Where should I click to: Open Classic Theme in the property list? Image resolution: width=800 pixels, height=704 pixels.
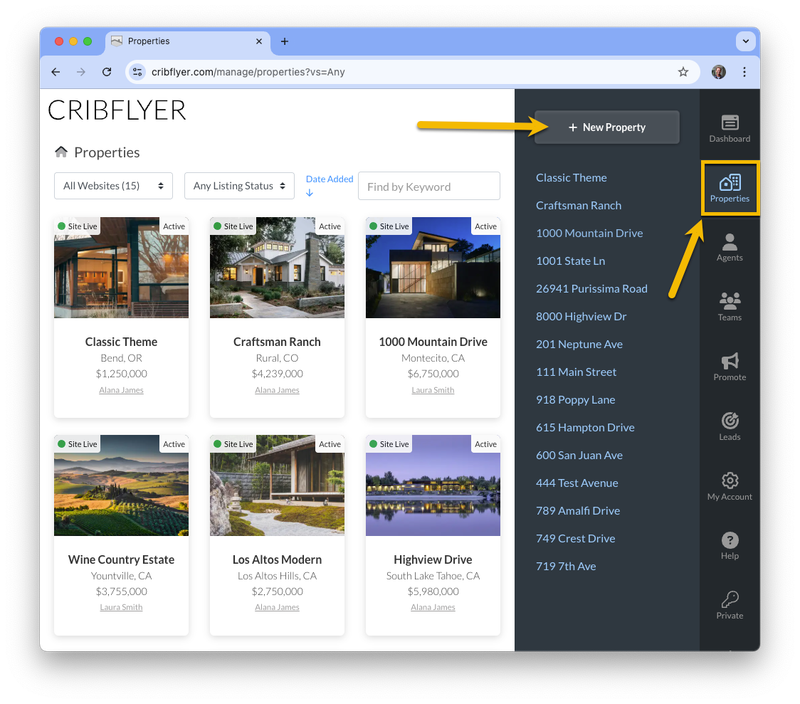[x=571, y=178]
